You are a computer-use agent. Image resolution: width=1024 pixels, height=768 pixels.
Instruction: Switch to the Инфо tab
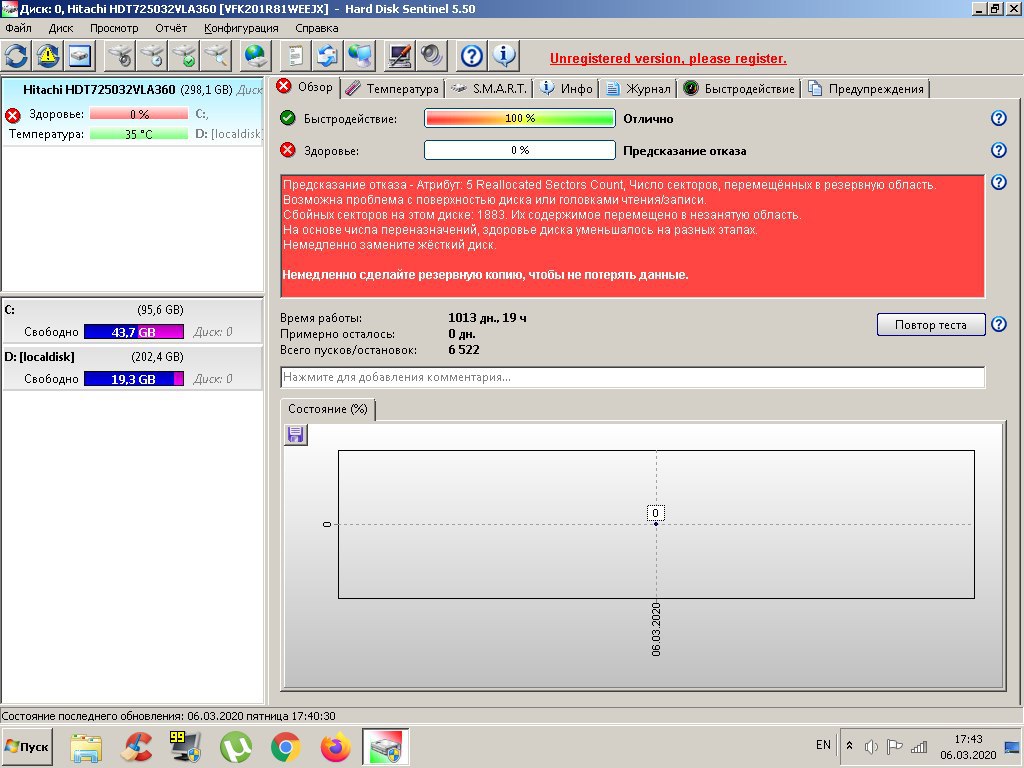point(567,89)
